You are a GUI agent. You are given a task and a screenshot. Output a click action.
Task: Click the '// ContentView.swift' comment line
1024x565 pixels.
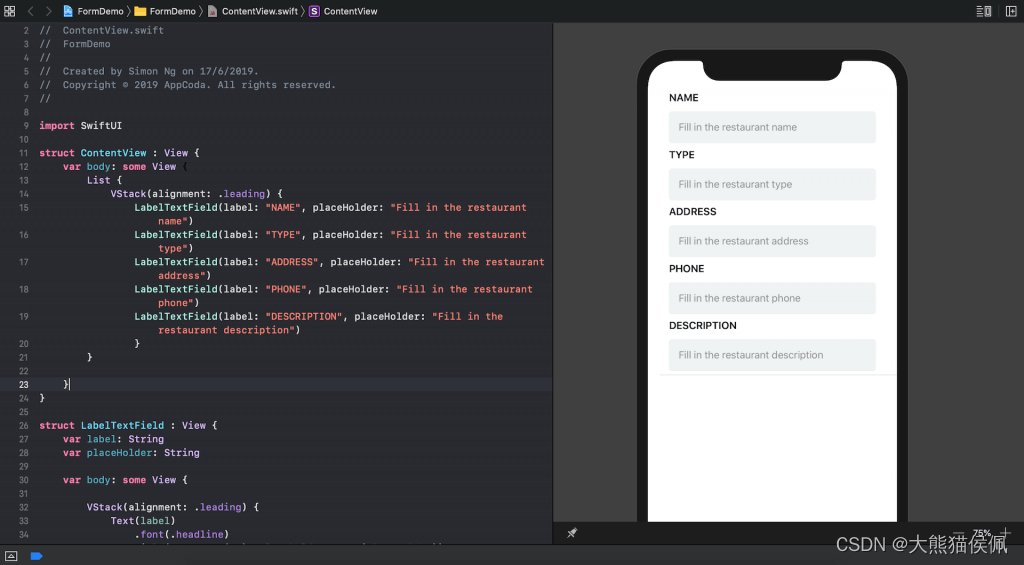pos(101,31)
